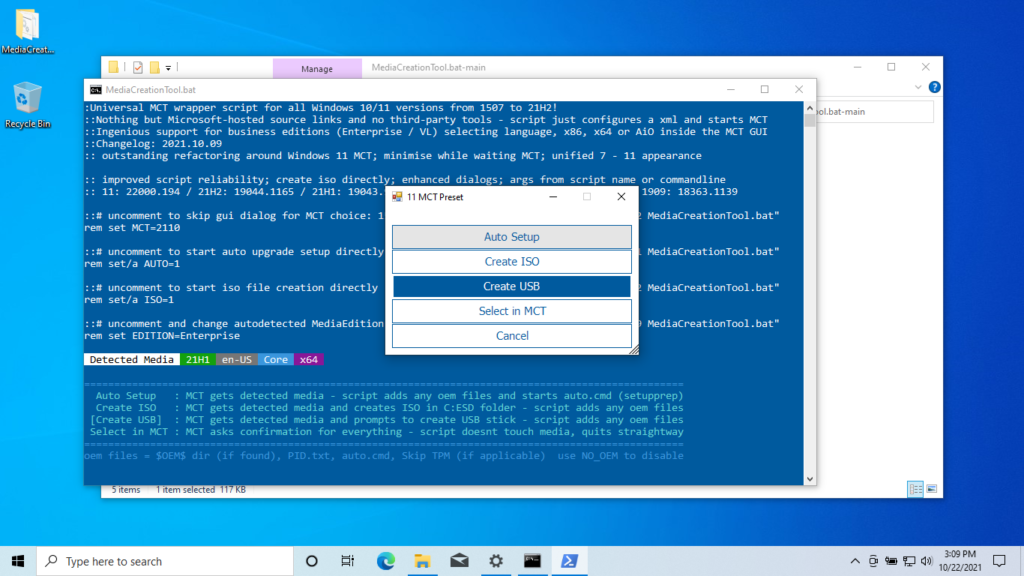Expand hidden icons in the system tray

point(855,560)
